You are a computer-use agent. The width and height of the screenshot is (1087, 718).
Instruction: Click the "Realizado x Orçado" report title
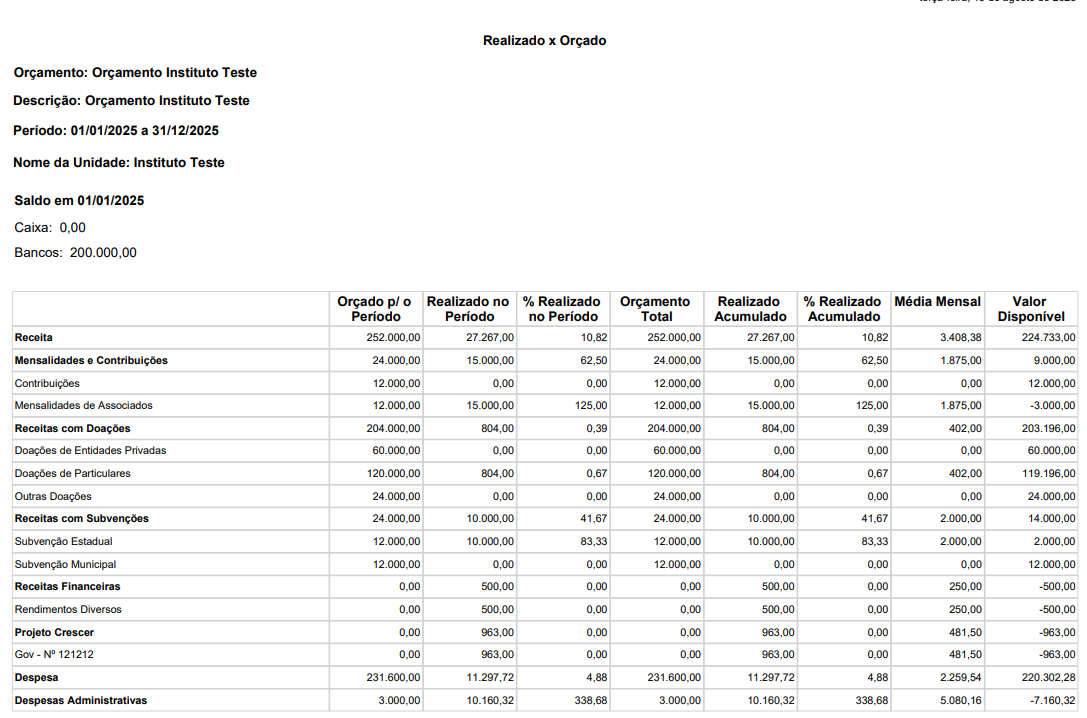tap(544, 41)
